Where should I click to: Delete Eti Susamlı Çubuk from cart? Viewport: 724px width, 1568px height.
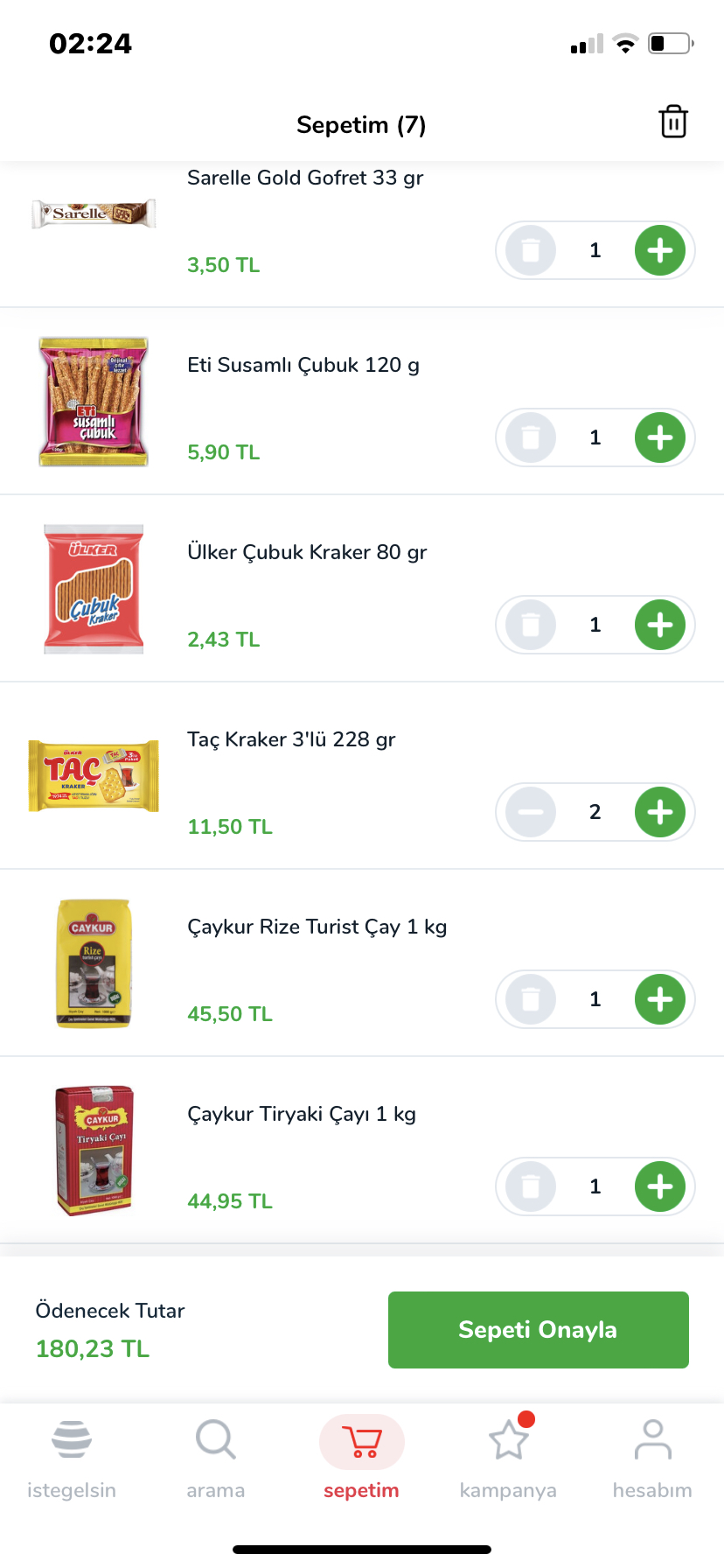531,438
